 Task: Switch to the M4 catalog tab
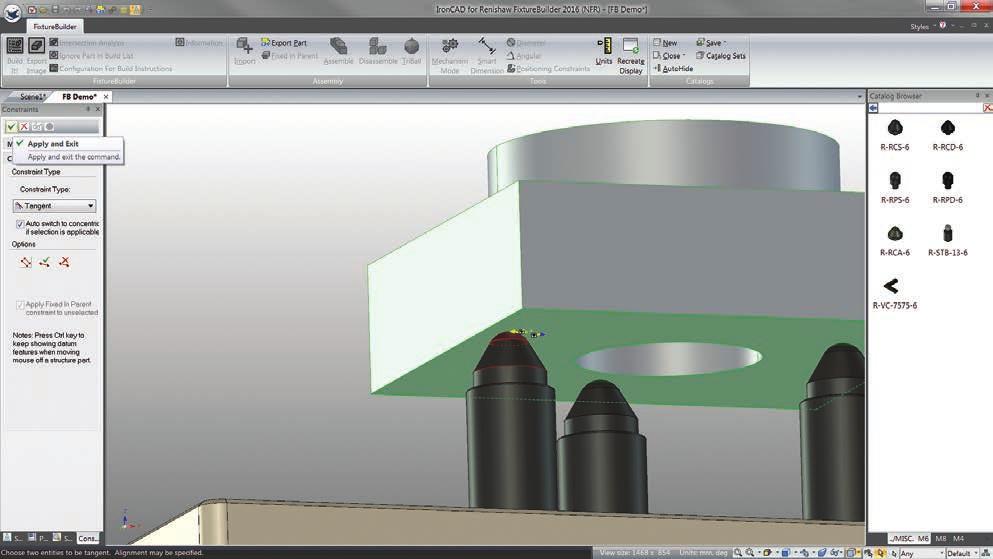(x=959, y=539)
